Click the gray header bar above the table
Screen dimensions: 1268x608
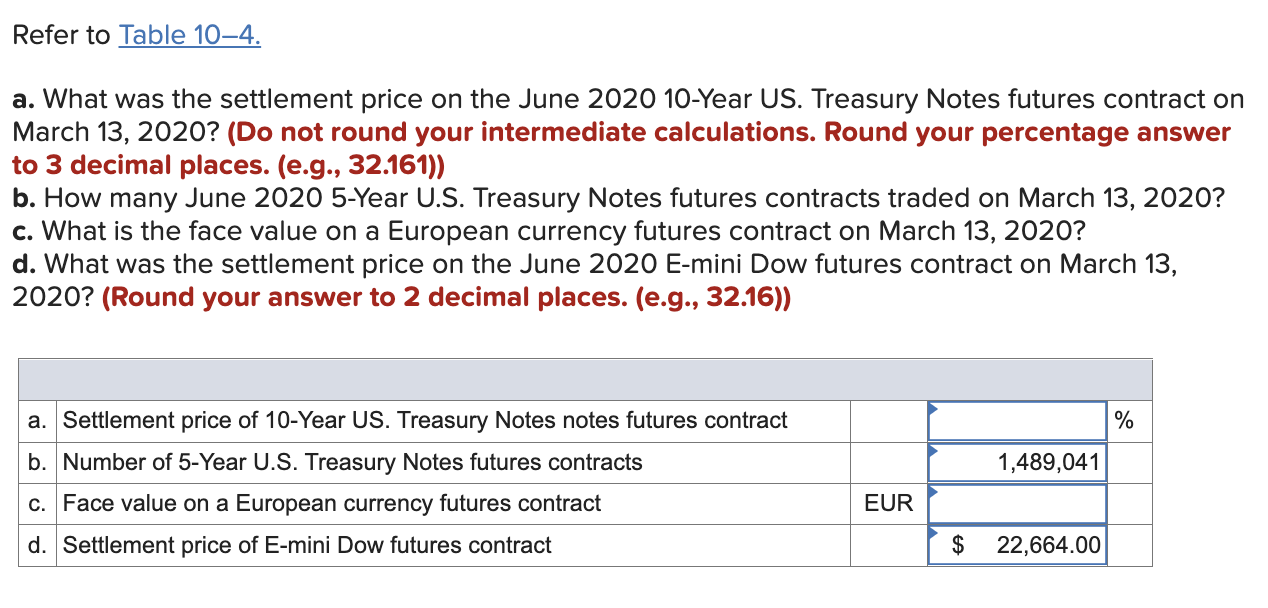pos(585,380)
